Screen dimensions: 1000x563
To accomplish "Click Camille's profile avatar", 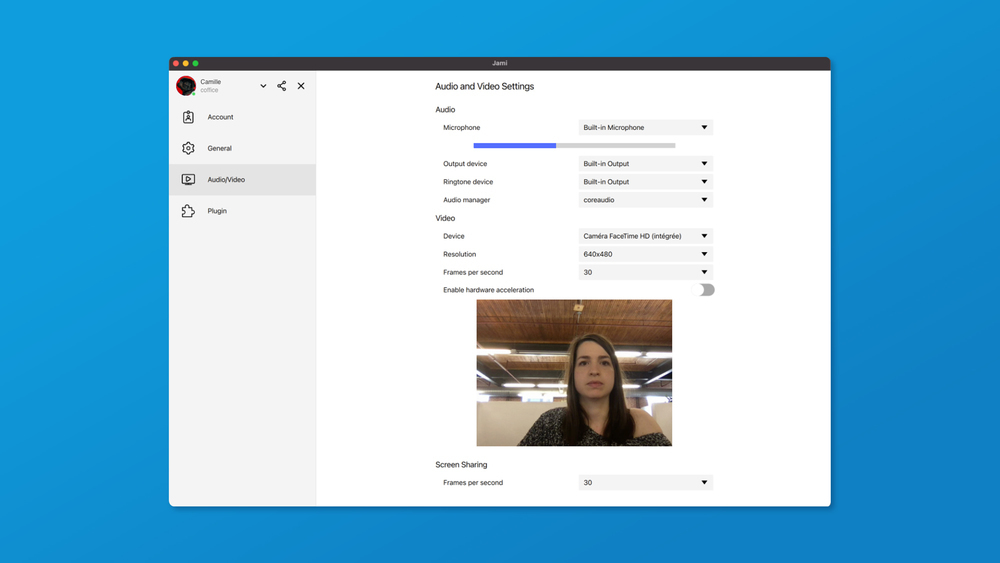I will pyautogui.click(x=186, y=85).
